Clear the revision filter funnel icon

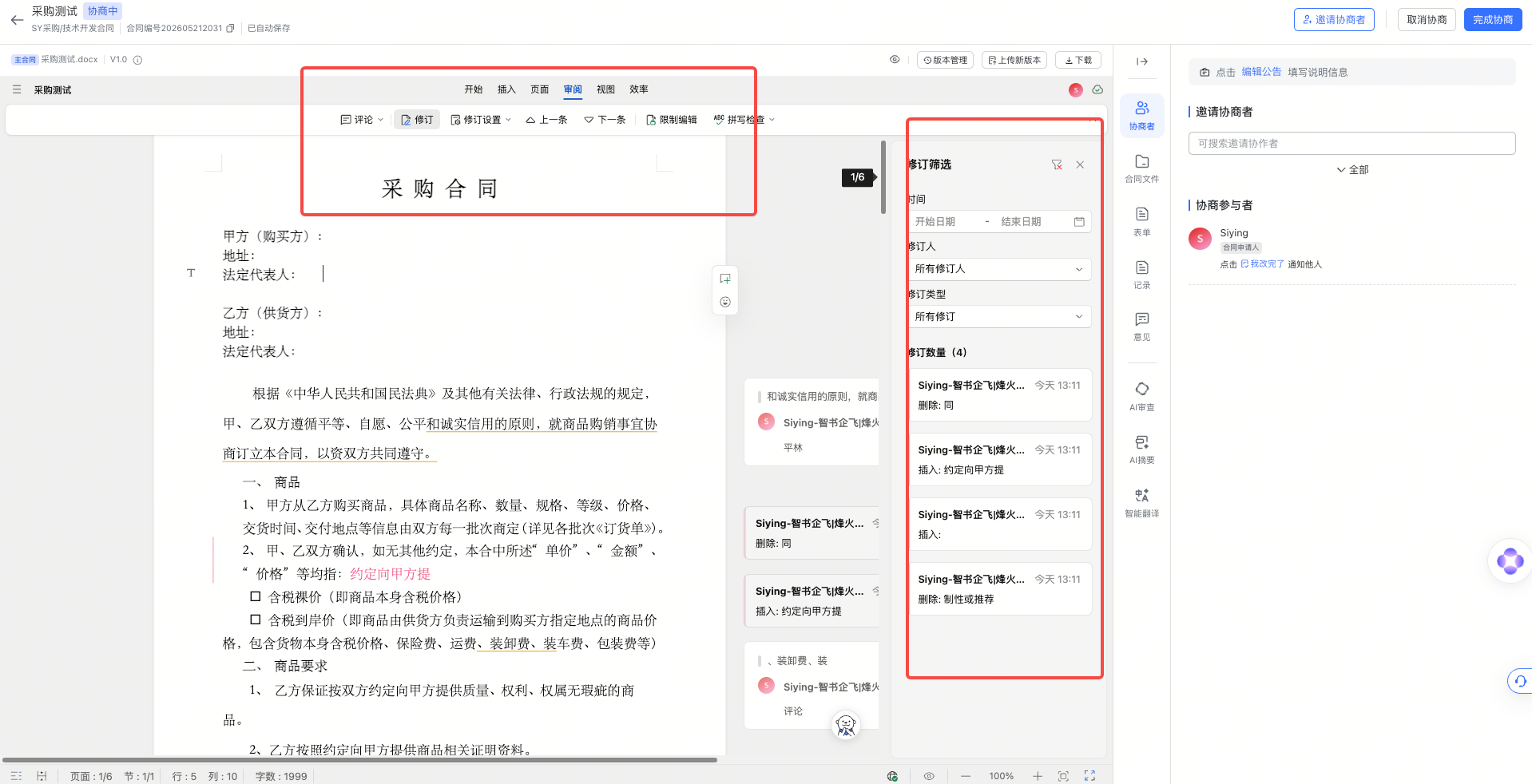click(1057, 164)
